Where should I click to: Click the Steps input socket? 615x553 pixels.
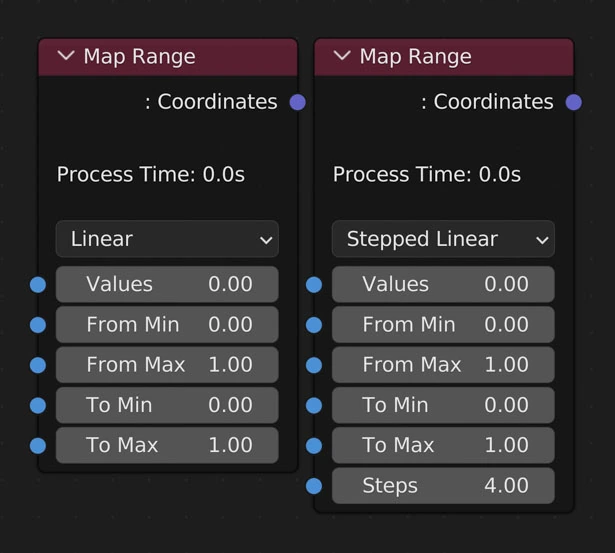coord(314,486)
